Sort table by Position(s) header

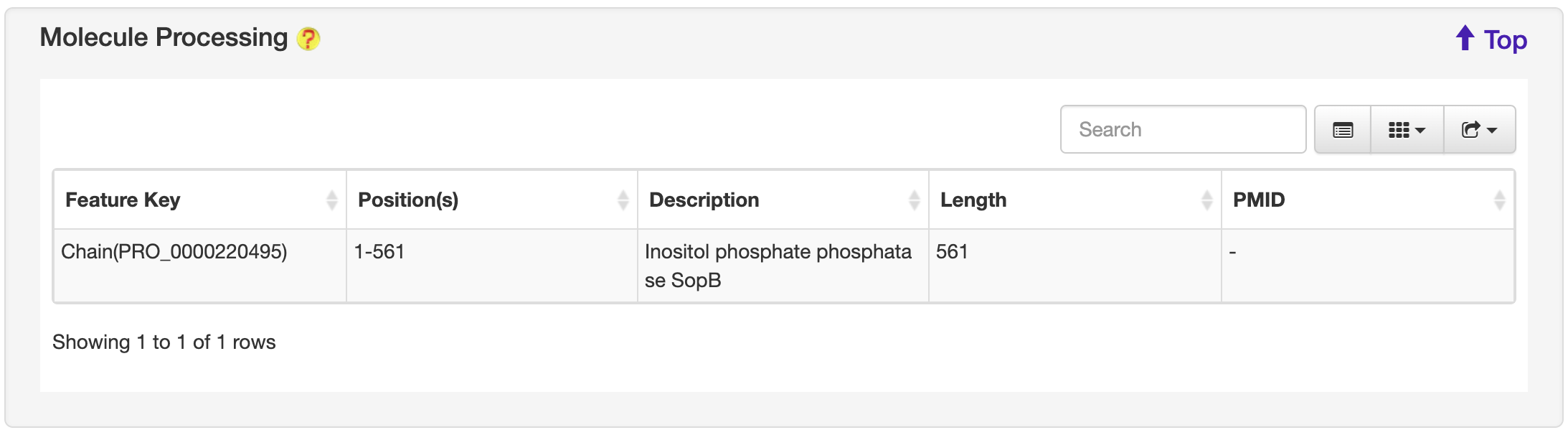click(408, 200)
